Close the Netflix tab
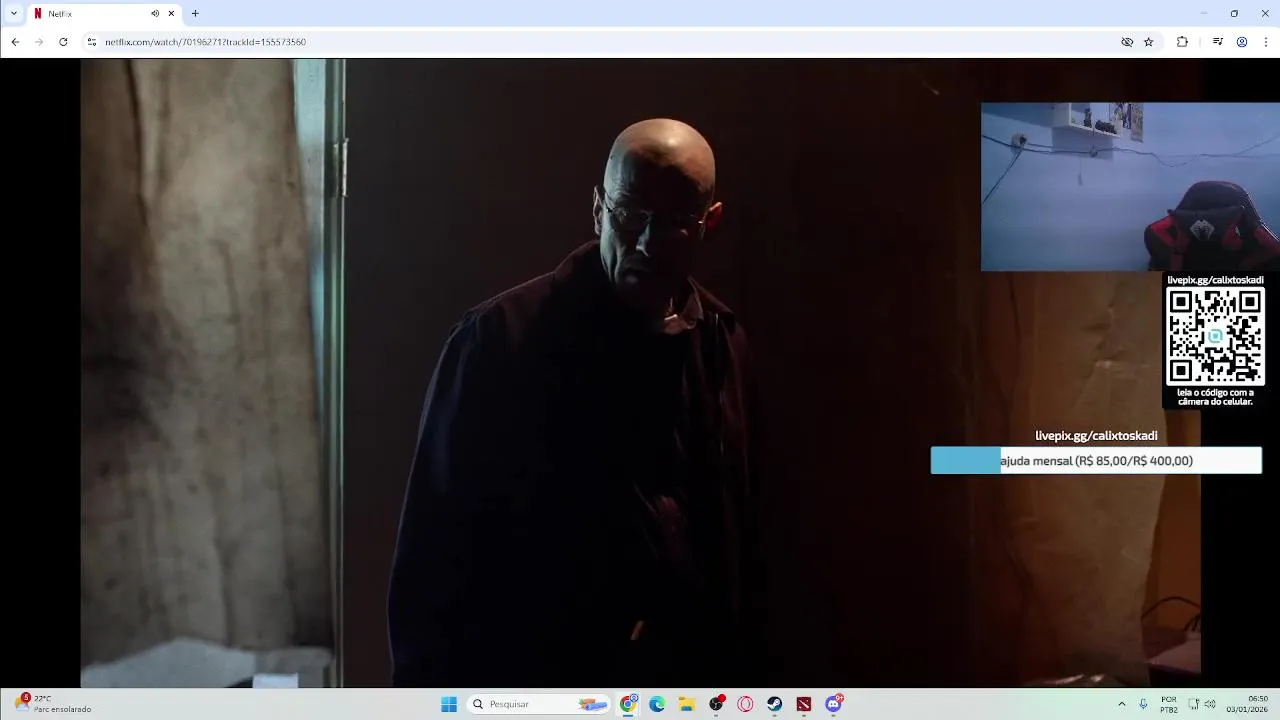Screen dimensions: 1280x720 coord(171,14)
